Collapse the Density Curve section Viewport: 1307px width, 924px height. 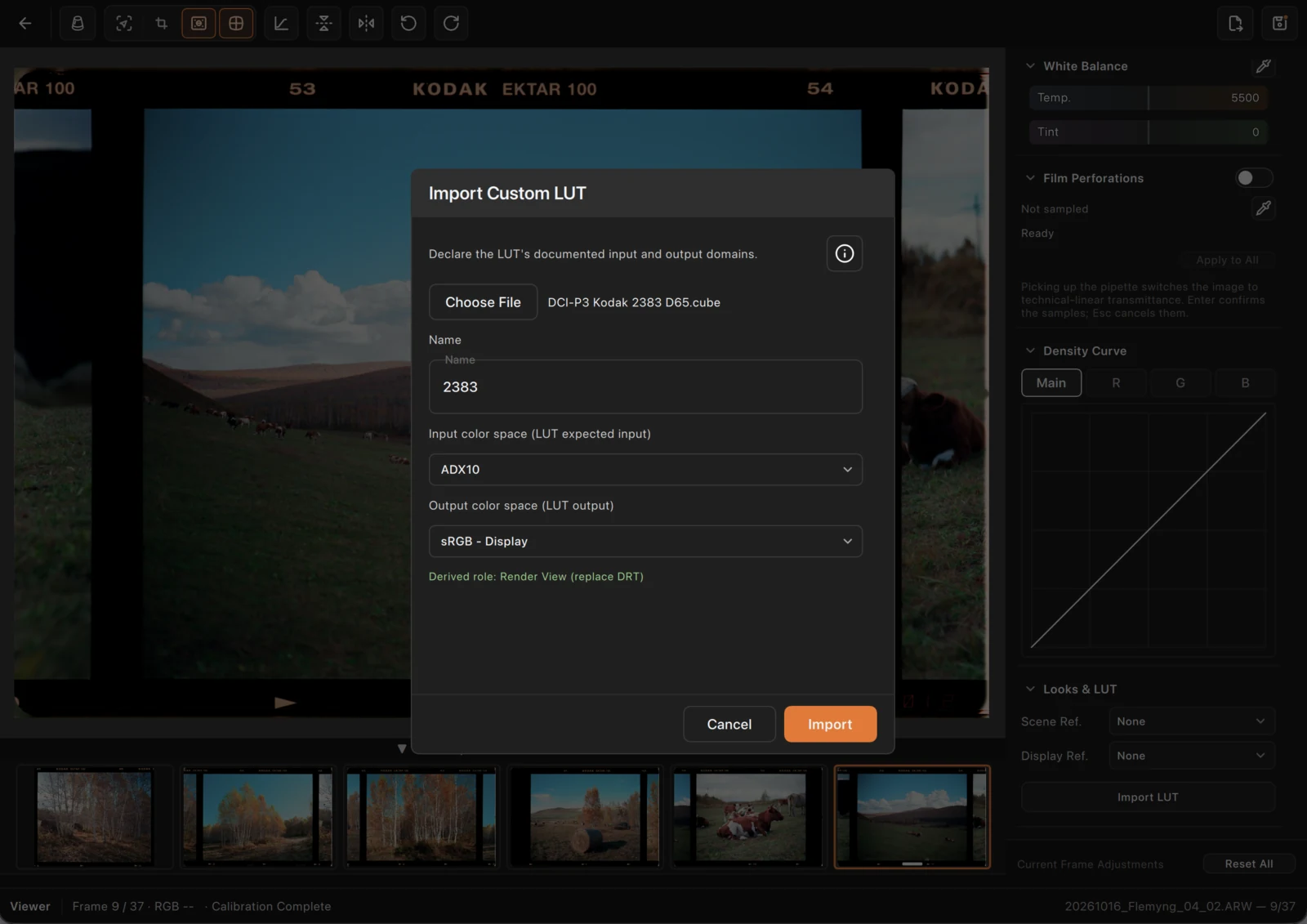pyautogui.click(x=1030, y=350)
